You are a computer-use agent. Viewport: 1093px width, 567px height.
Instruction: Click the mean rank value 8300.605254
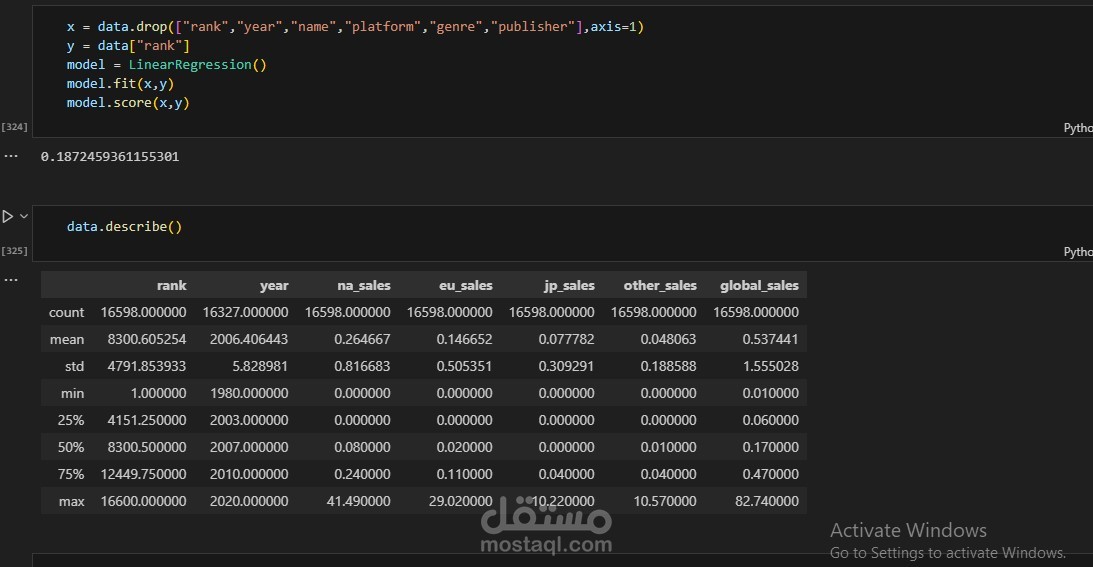(x=147, y=340)
